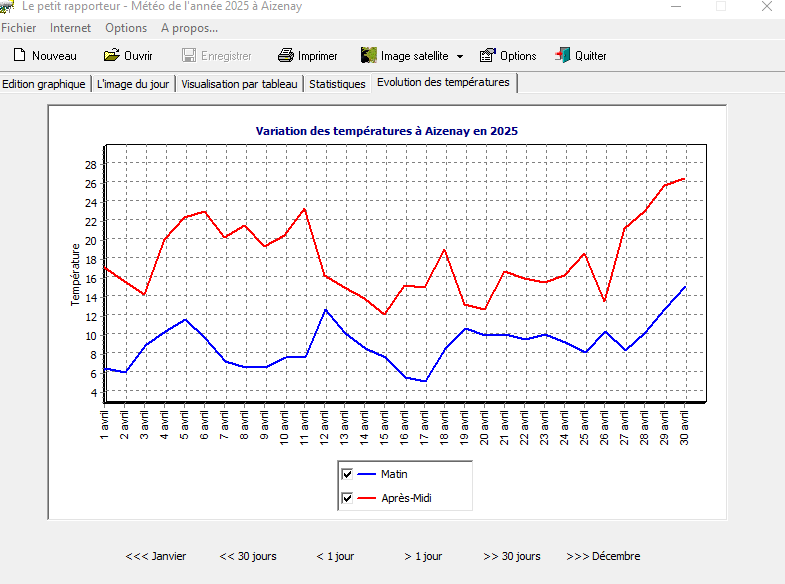Open the Options toolbar icon
This screenshot has height=584, width=785.
487,56
